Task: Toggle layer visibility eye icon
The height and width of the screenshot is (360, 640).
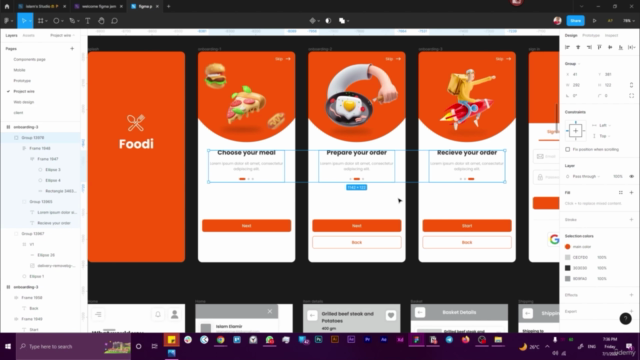Action: pos(631,176)
